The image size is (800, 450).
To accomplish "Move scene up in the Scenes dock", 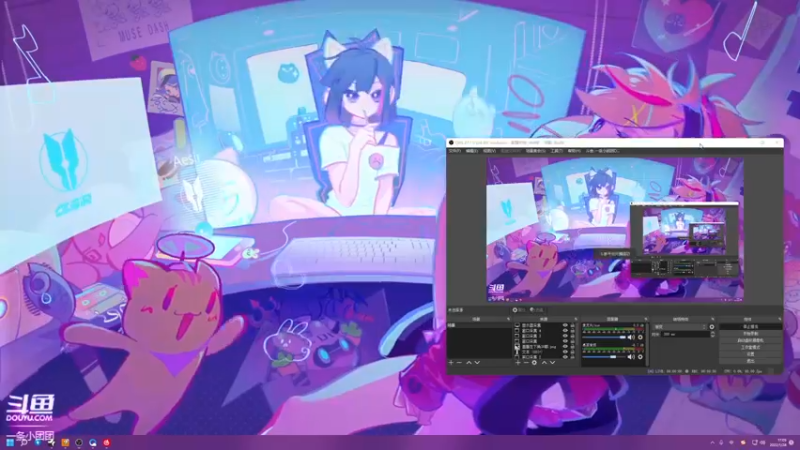I will point(468,363).
